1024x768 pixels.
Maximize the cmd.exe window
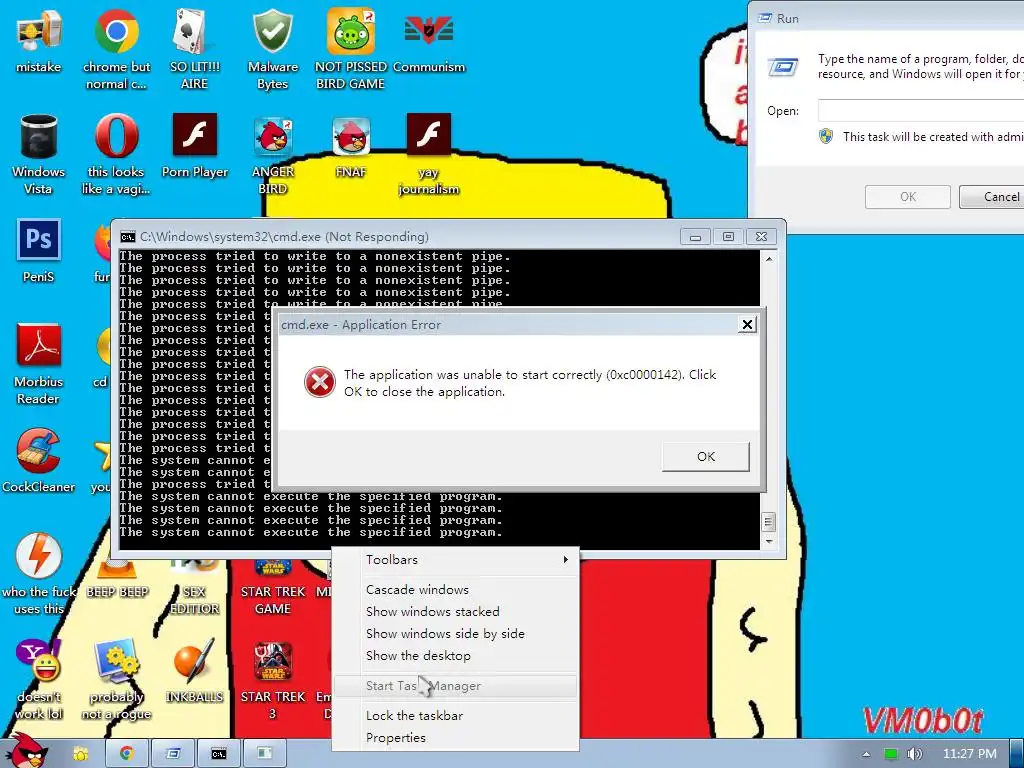[728, 236]
